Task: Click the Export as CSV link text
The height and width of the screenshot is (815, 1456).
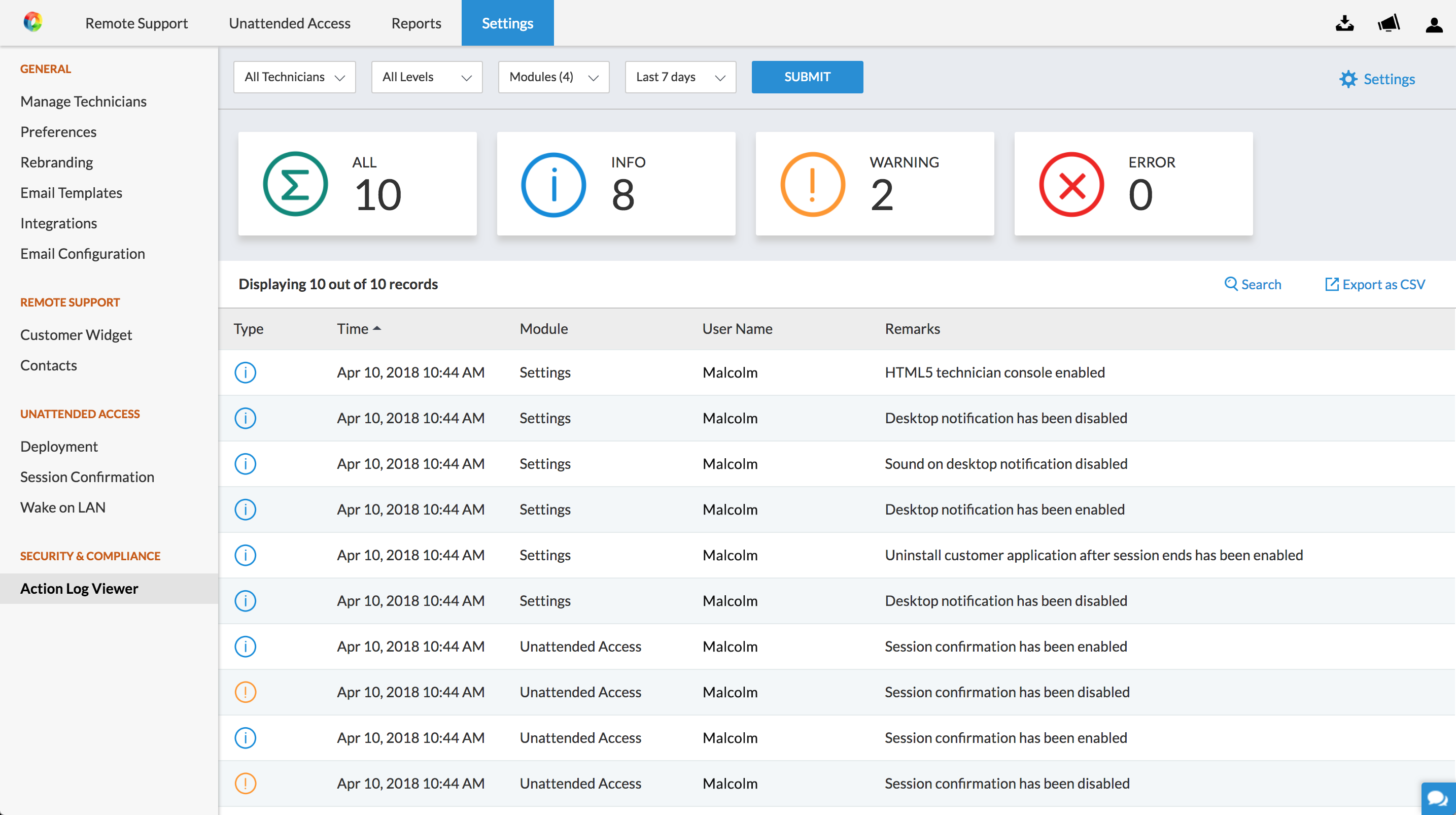Action: tap(1383, 284)
